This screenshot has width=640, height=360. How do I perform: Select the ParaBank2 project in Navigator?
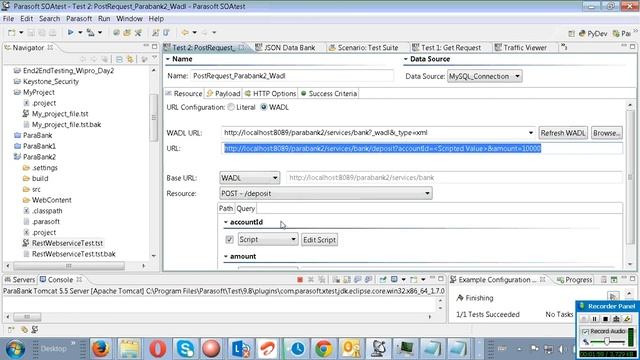39,157
